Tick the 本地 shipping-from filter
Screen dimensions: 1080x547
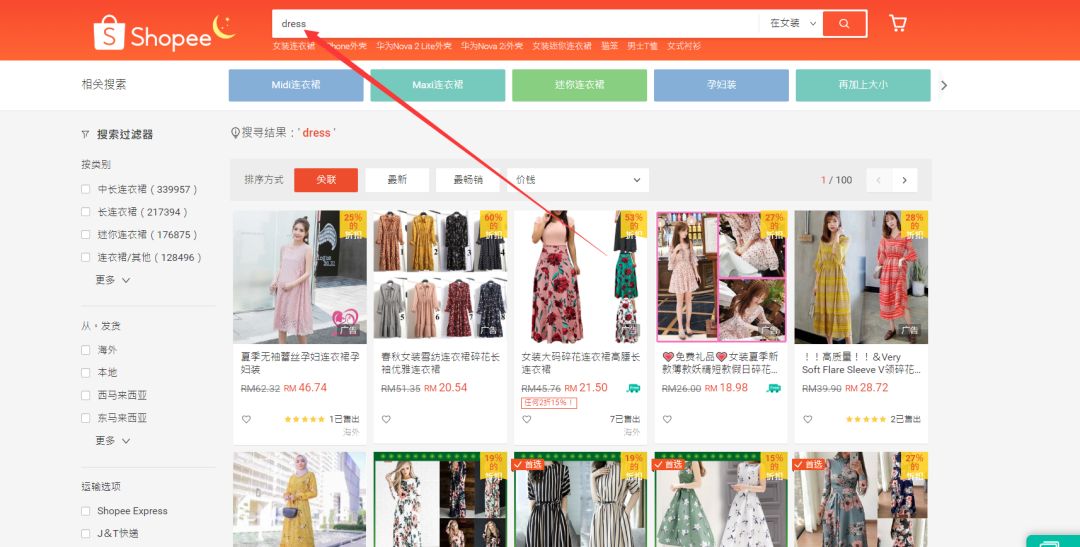85,373
